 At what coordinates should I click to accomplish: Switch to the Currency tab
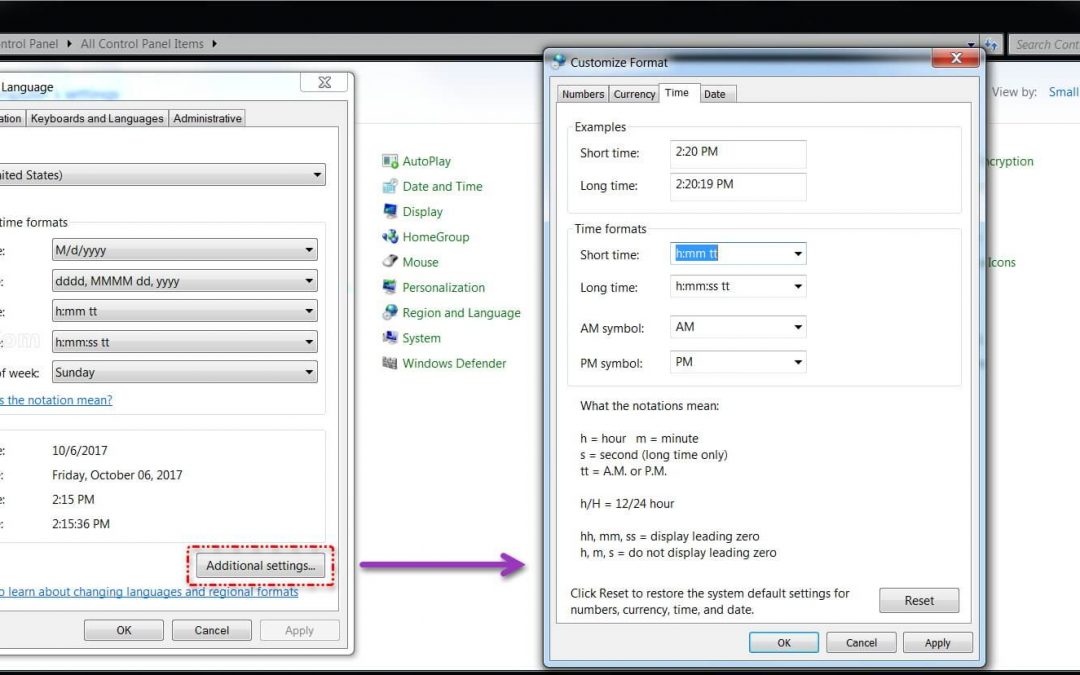pos(634,94)
